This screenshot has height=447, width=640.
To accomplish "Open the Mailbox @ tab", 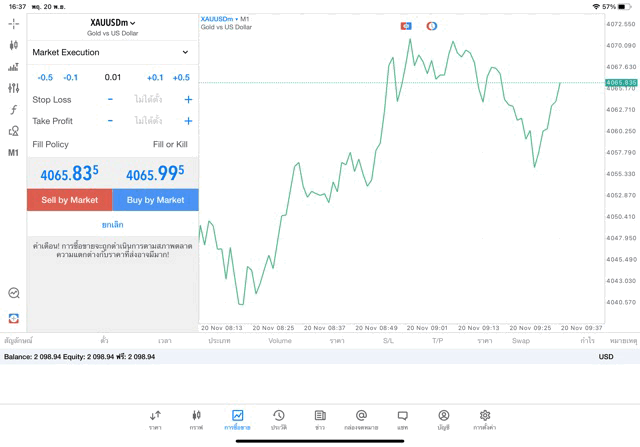I will click(361, 420).
